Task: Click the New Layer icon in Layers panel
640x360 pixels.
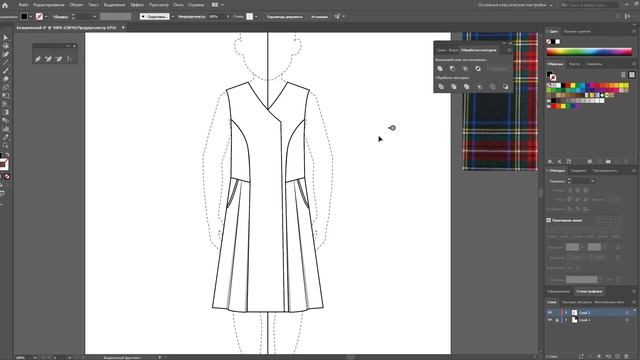Action: click(x=617, y=356)
